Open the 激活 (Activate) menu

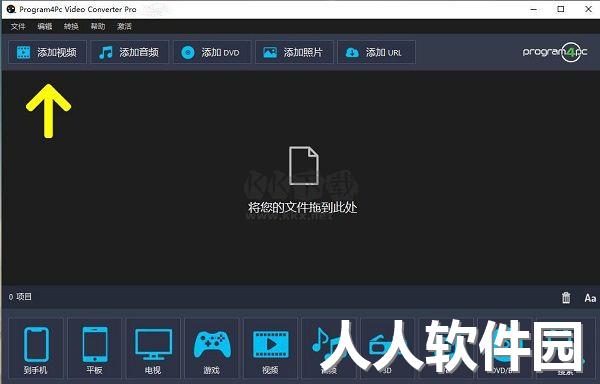(x=124, y=26)
